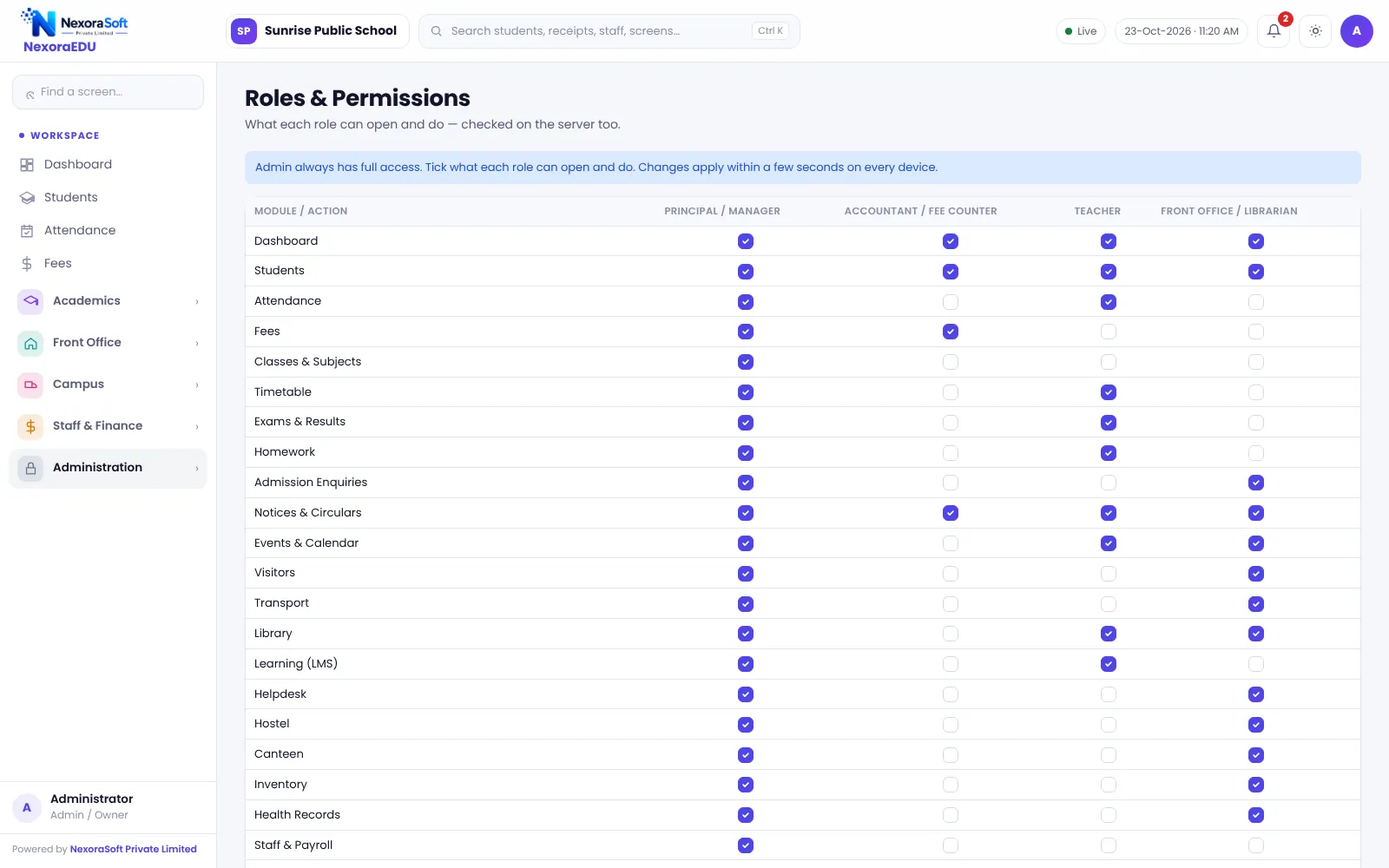Click the Academics graduation cap icon
The height and width of the screenshot is (868, 1389).
(30, 301)
